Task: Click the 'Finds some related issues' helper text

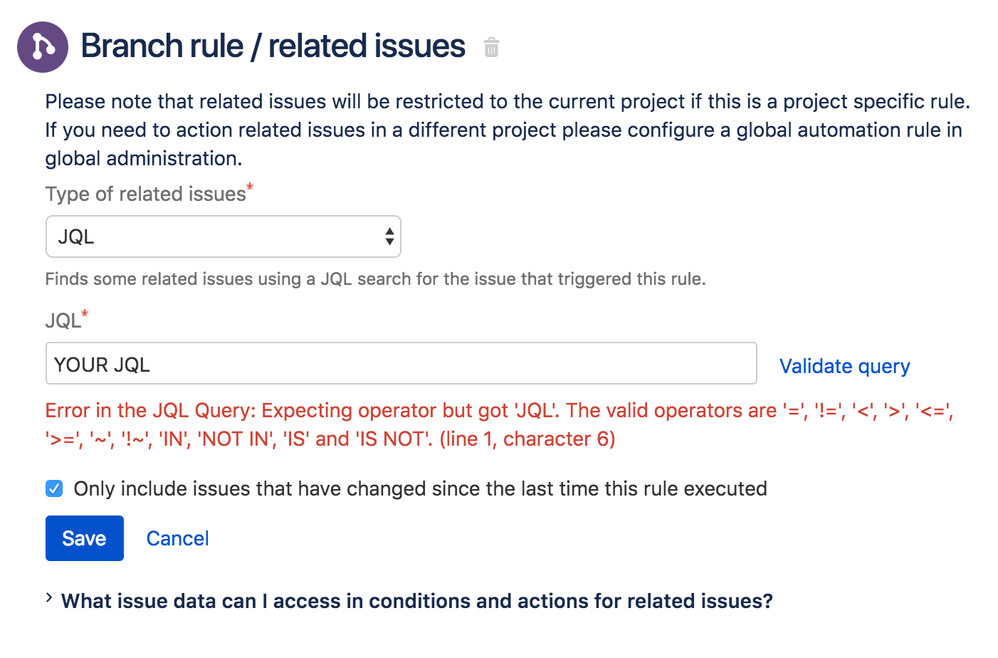Action: (376, 279)
